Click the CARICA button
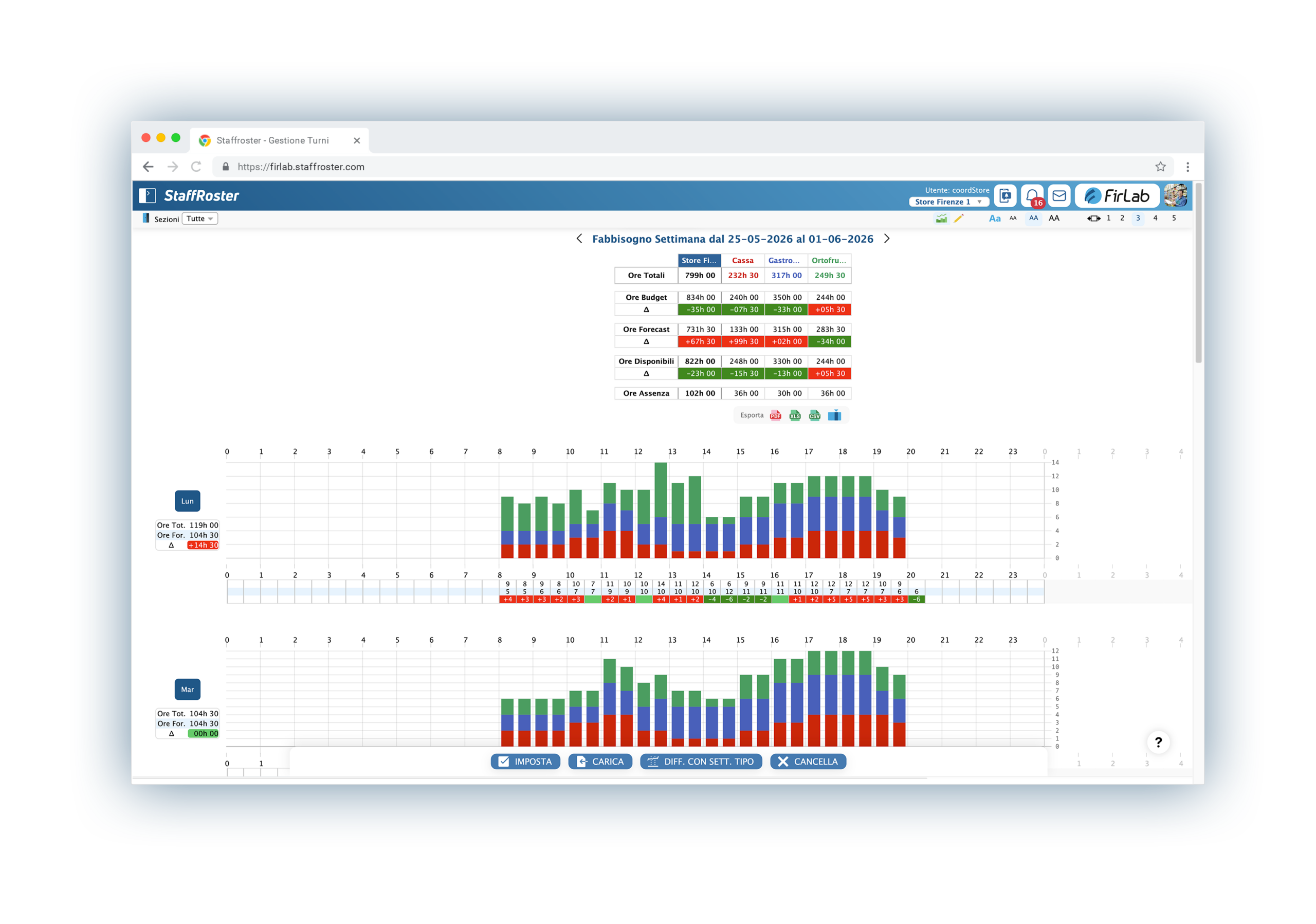The width and height of the screenshot is (1316, 924). click(600, 762)
